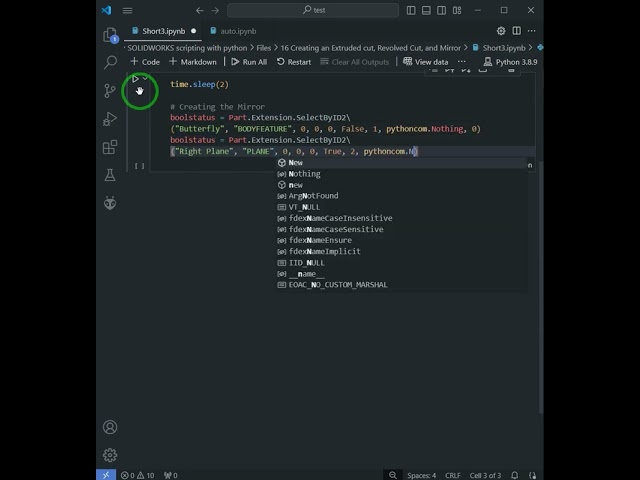The height and width of the screenshot is (480, 640).
Task: Go back with the left arrow
Action: coord(200,10)
